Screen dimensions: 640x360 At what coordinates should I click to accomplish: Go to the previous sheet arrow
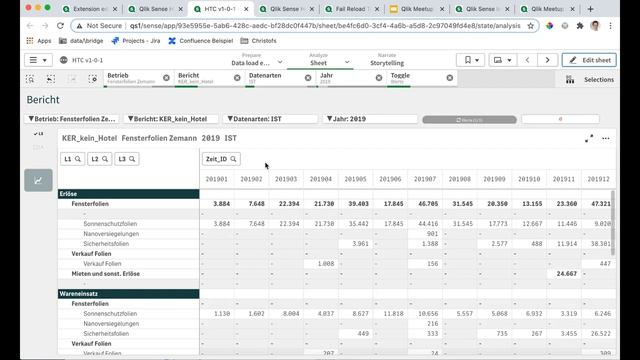[527, 60]
